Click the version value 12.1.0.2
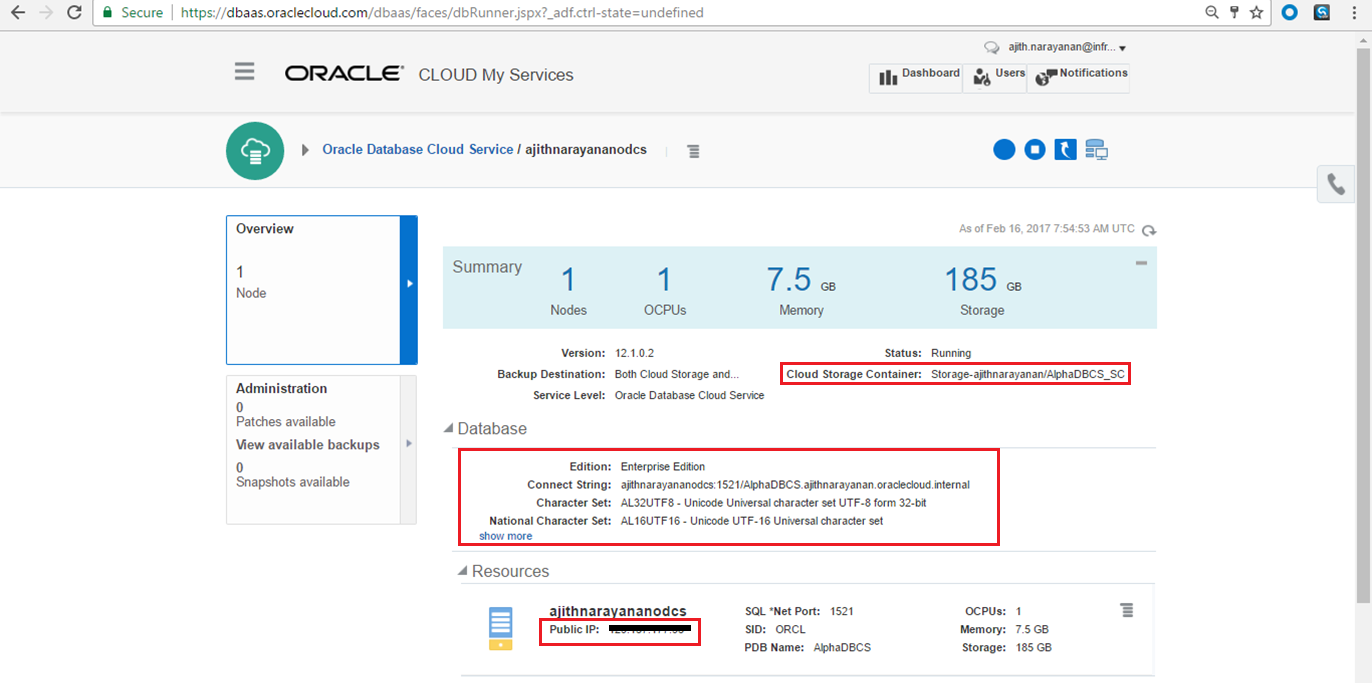 click(634, 353)
